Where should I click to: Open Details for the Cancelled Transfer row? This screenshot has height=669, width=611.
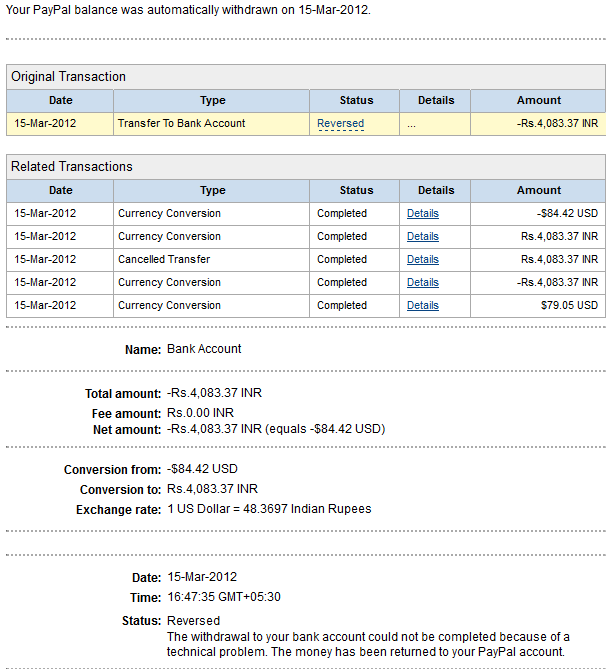(x=422, y=260)
